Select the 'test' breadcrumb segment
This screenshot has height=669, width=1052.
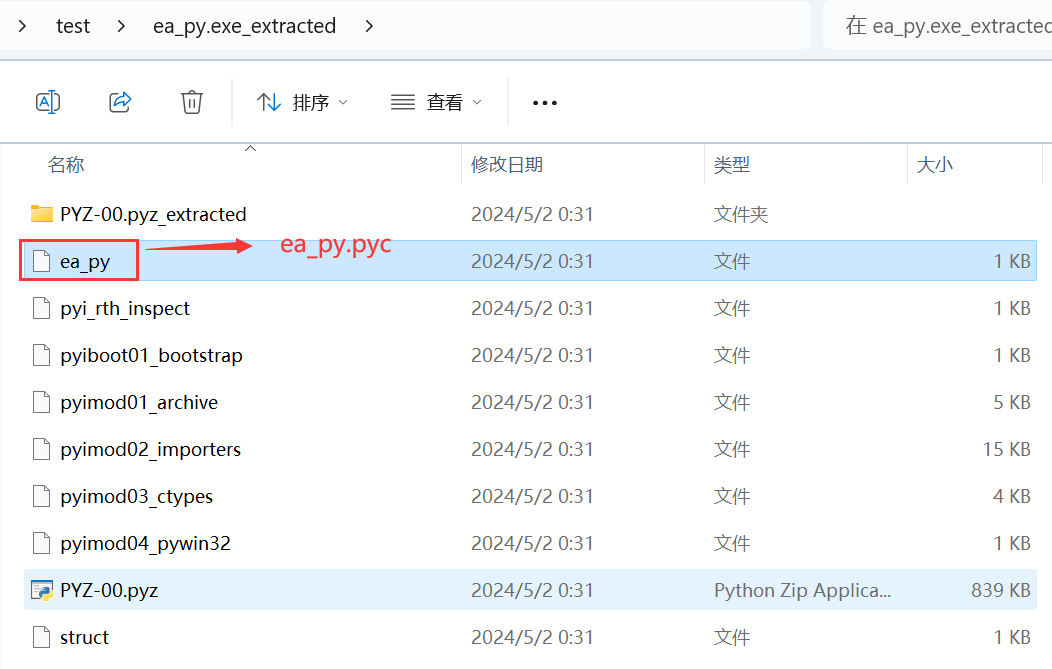(x=73, y=26)
